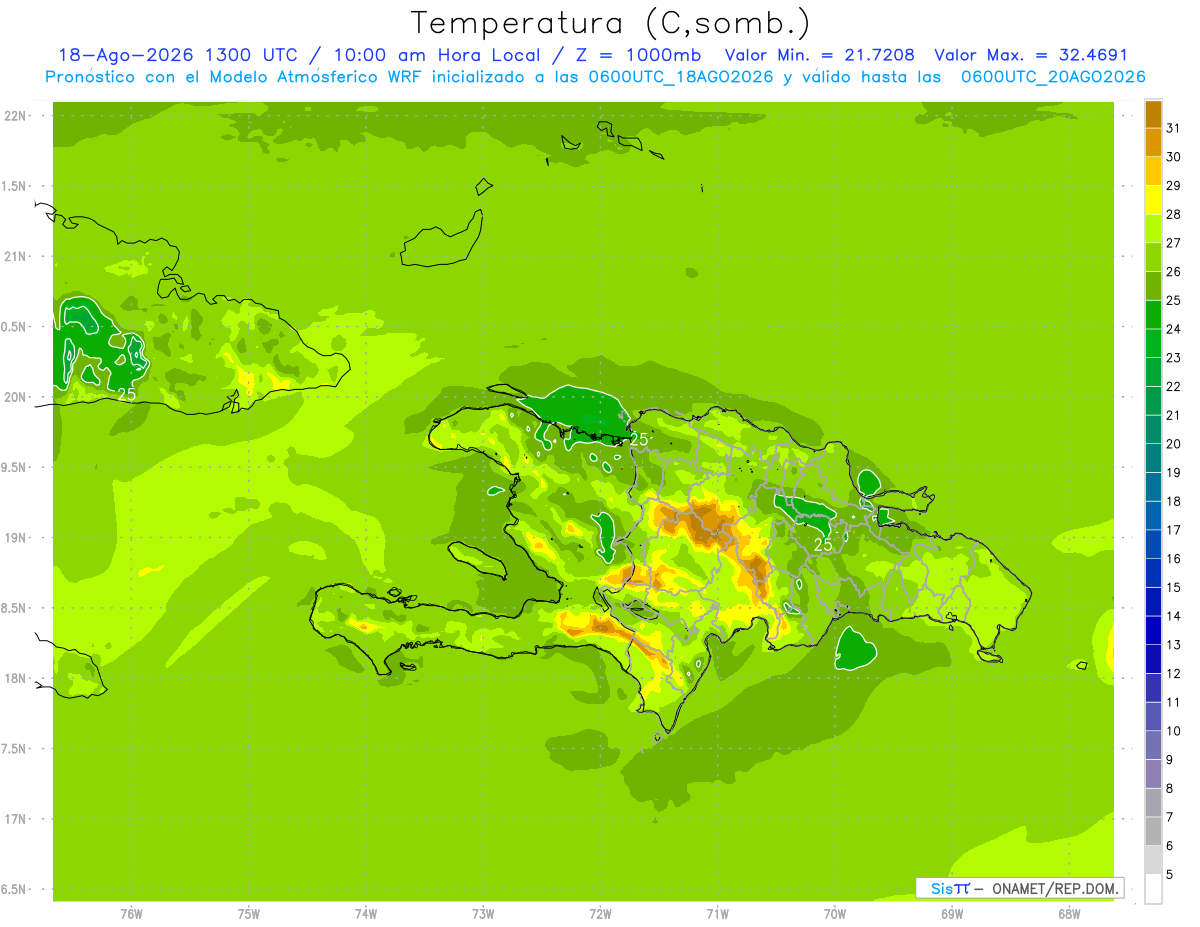Image resolution: width=1200 pixels, height=927 pixels.
Task: Select the legend number '29'
Action: click(x=1174, y=186)
